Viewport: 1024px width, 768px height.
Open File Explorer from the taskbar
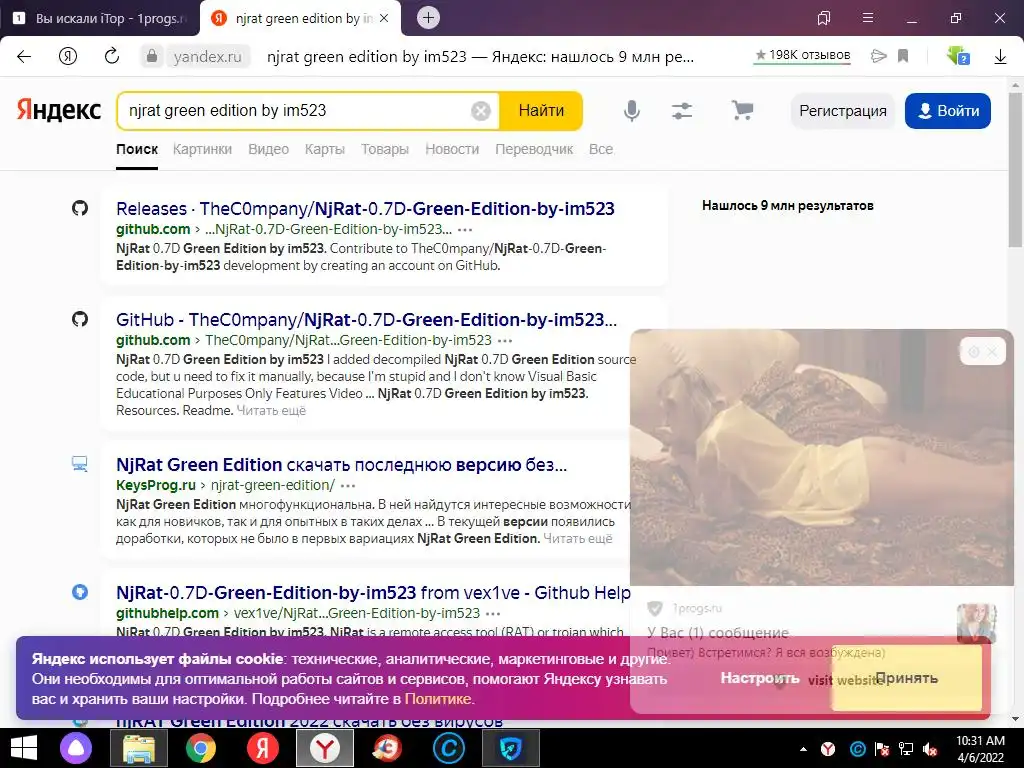(x=138, y=748)
